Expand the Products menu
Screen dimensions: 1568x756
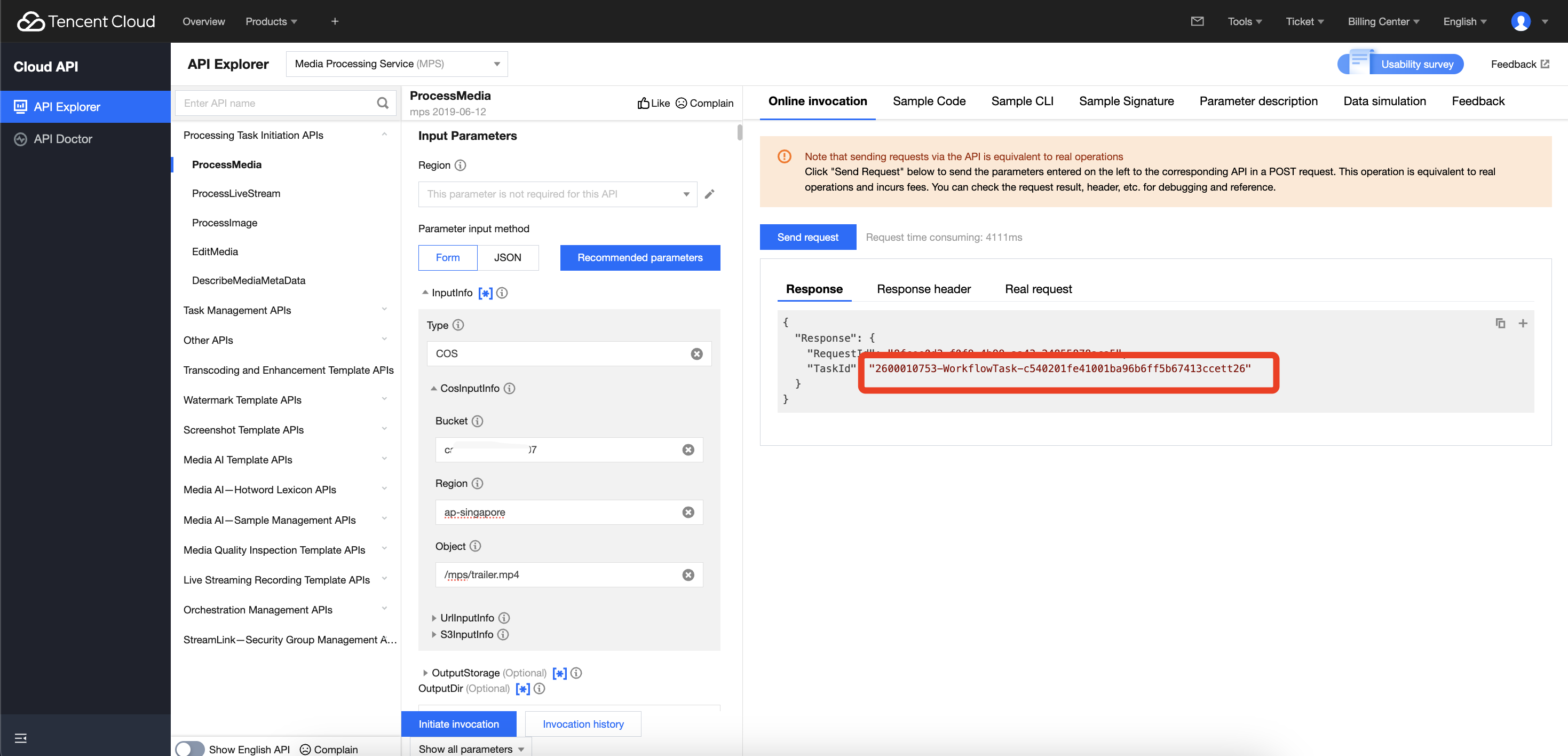click(x=271, y=21)
